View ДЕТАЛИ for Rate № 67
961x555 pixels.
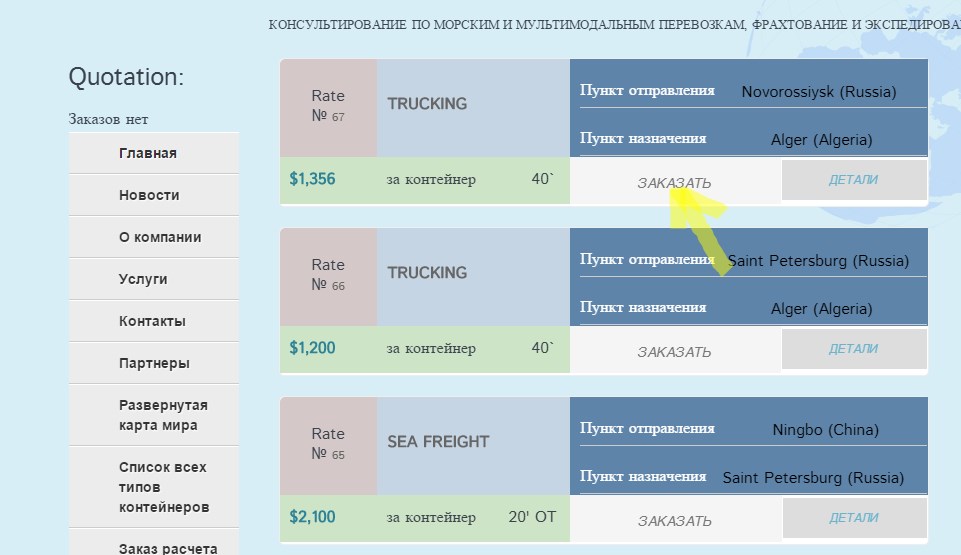pos(853,180)
